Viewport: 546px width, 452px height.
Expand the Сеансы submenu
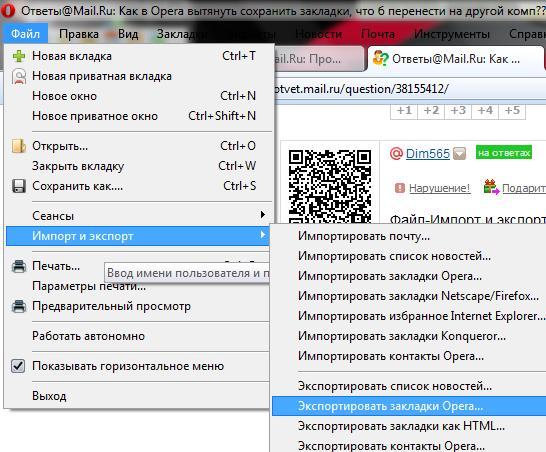(138, 216)
